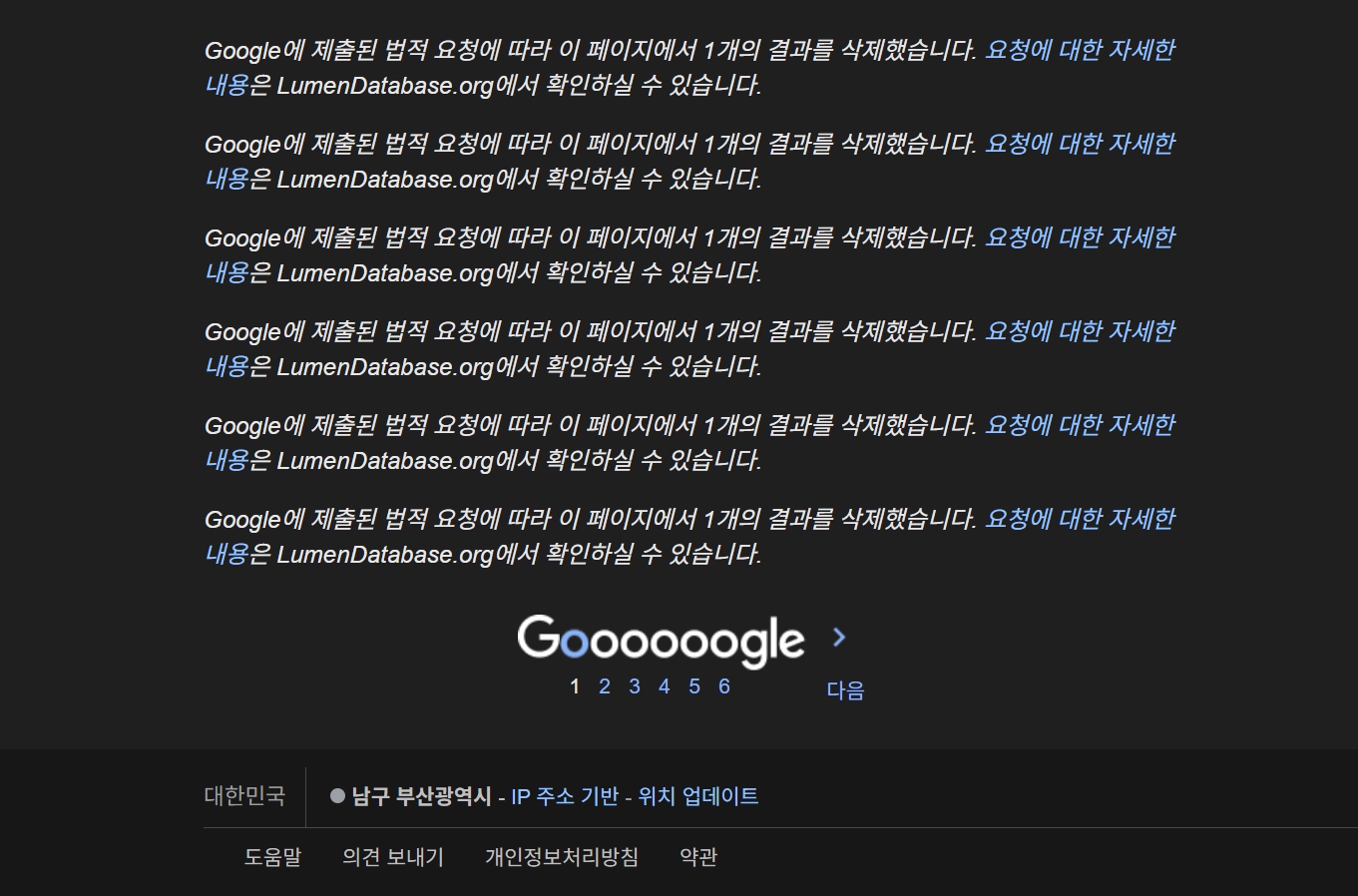Image resolution: width=1358 pixels, height=896 pixels.
Task: Click the gray location dot icon
Action: coord(337,796)
